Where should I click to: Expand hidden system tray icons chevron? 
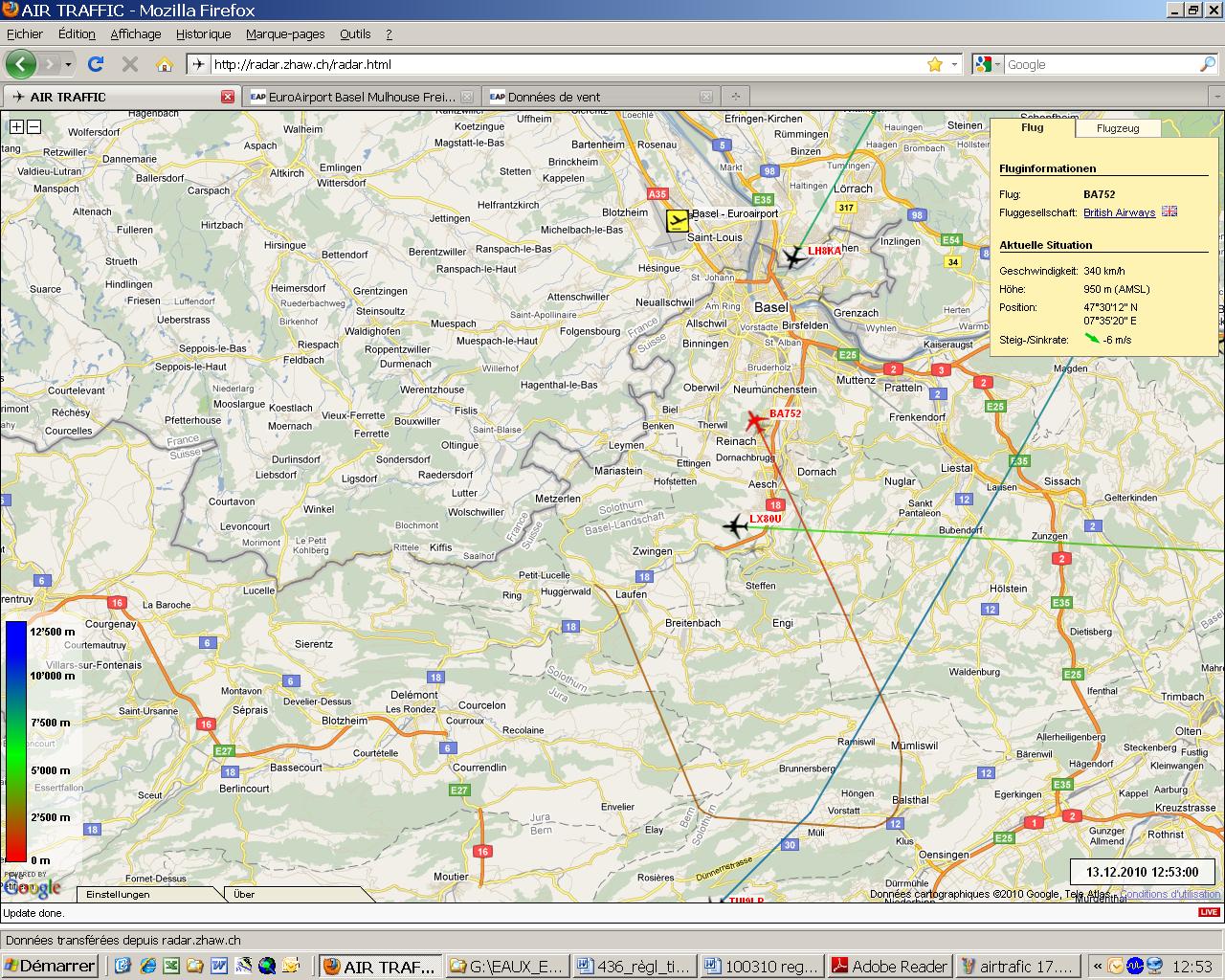click(x=1097, y=966)
